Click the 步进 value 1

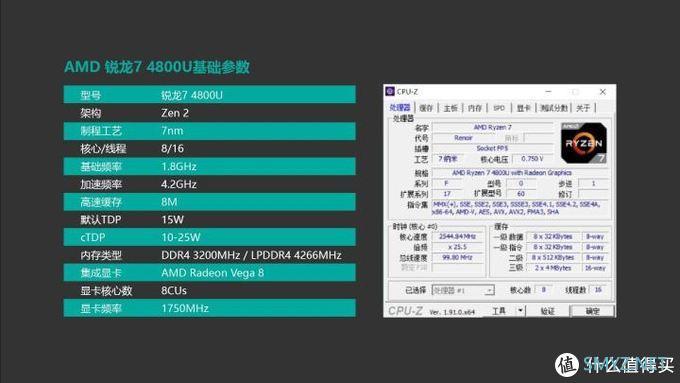pyautogui.click(x=594, y=183)
